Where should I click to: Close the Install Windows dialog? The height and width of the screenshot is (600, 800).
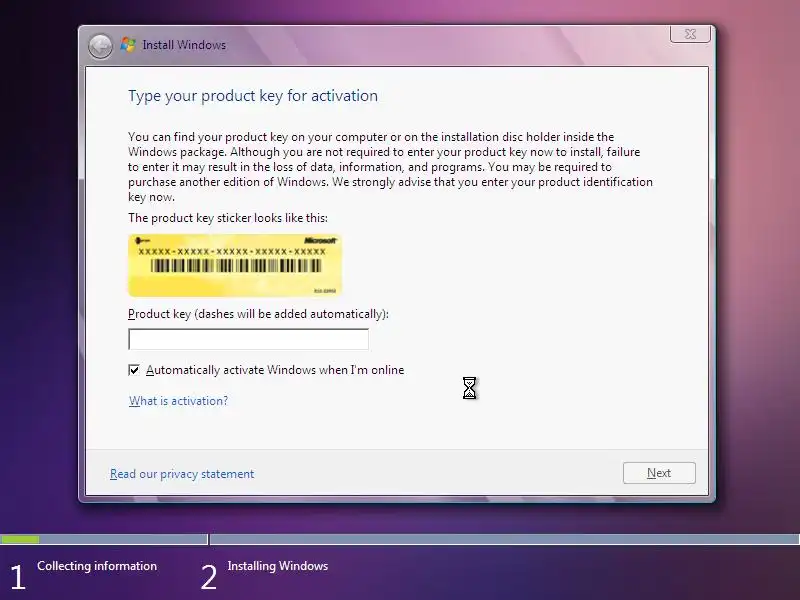click(690, 34)
